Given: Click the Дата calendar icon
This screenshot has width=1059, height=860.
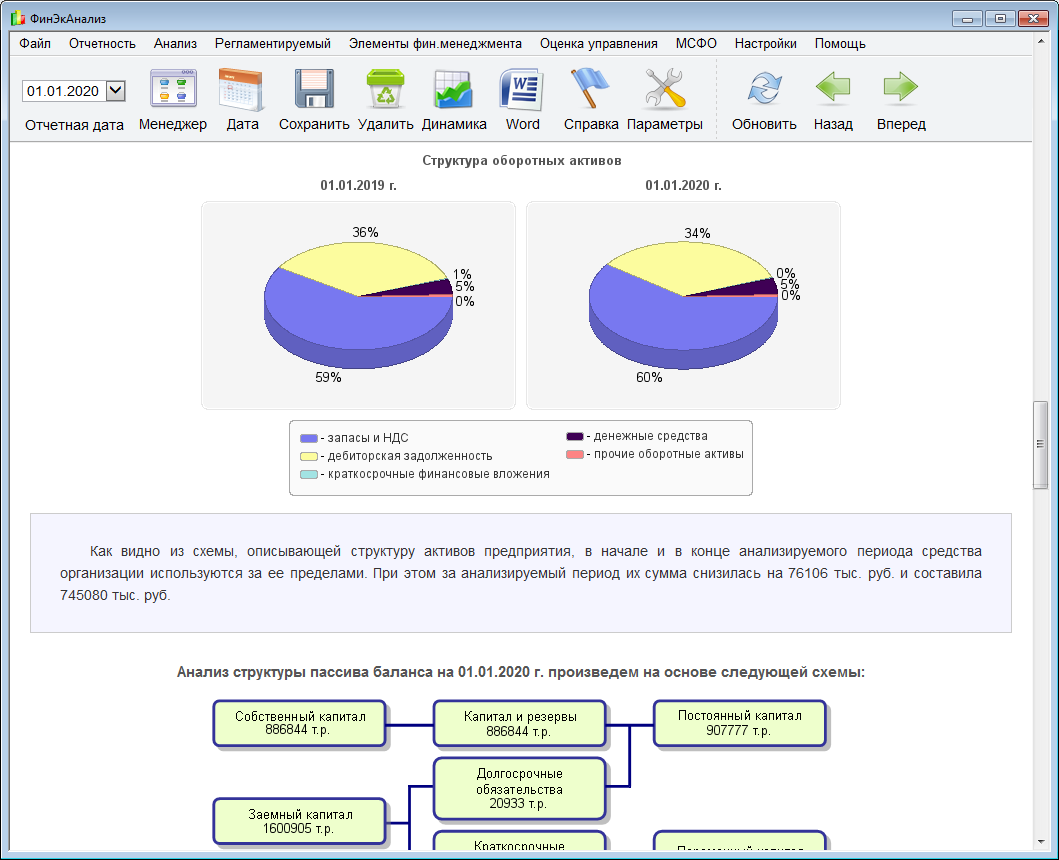Looking at the screenshot, I should (x=241, y=88).
